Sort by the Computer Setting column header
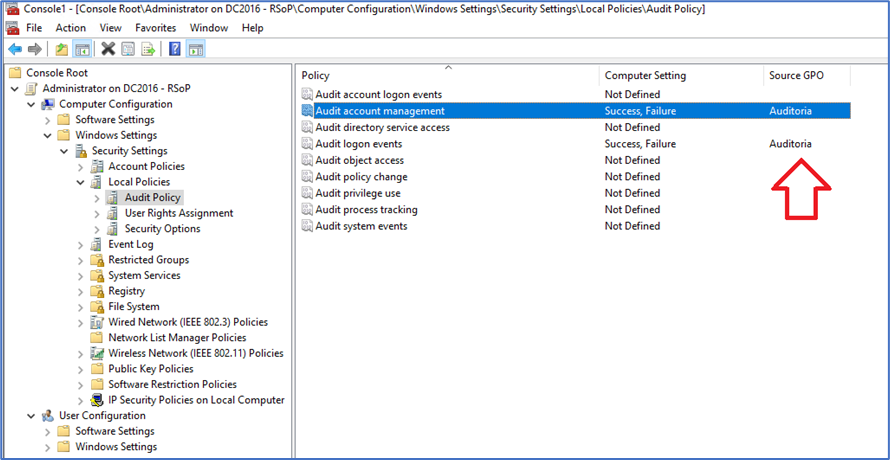 645,75
